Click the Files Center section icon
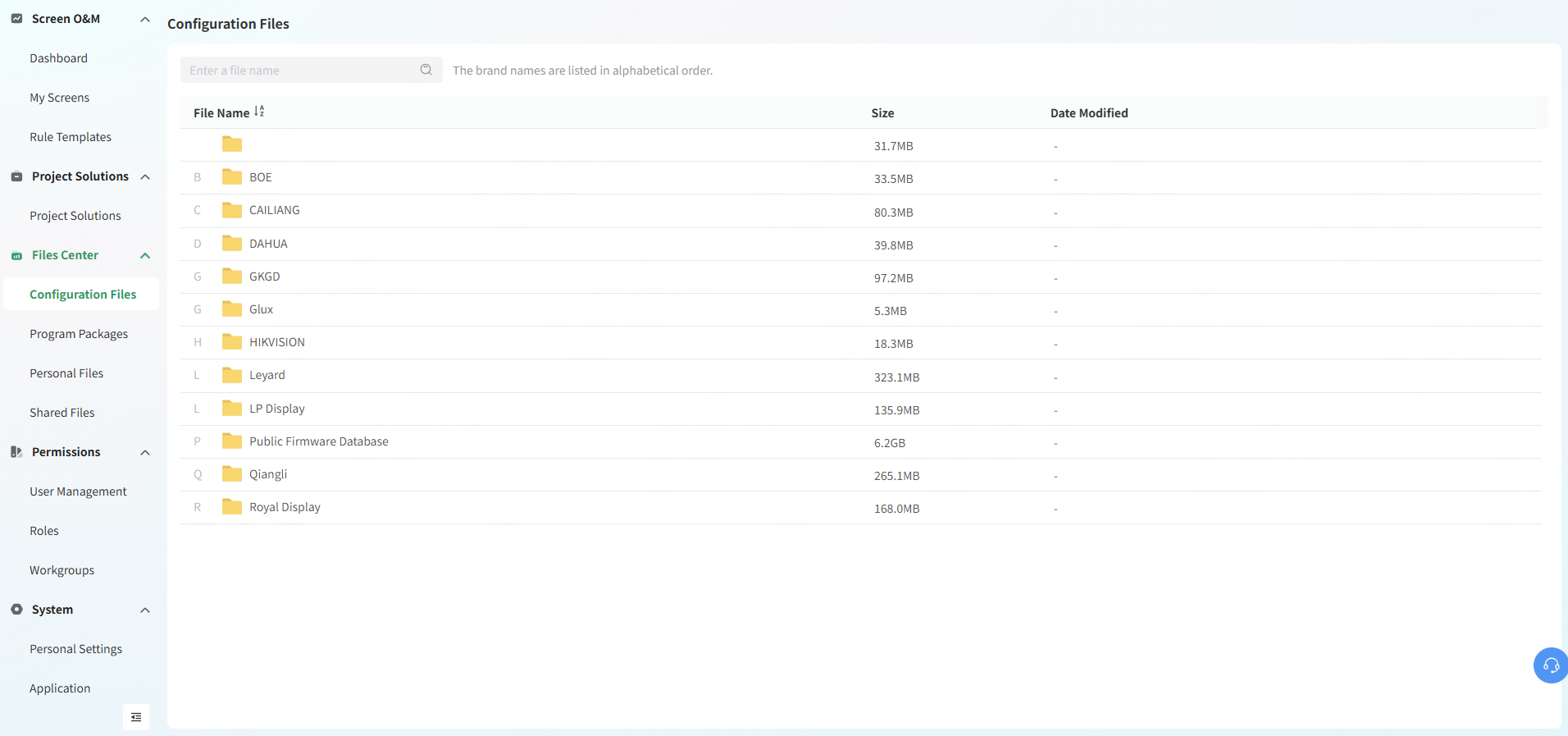 [x=16, y=255]
